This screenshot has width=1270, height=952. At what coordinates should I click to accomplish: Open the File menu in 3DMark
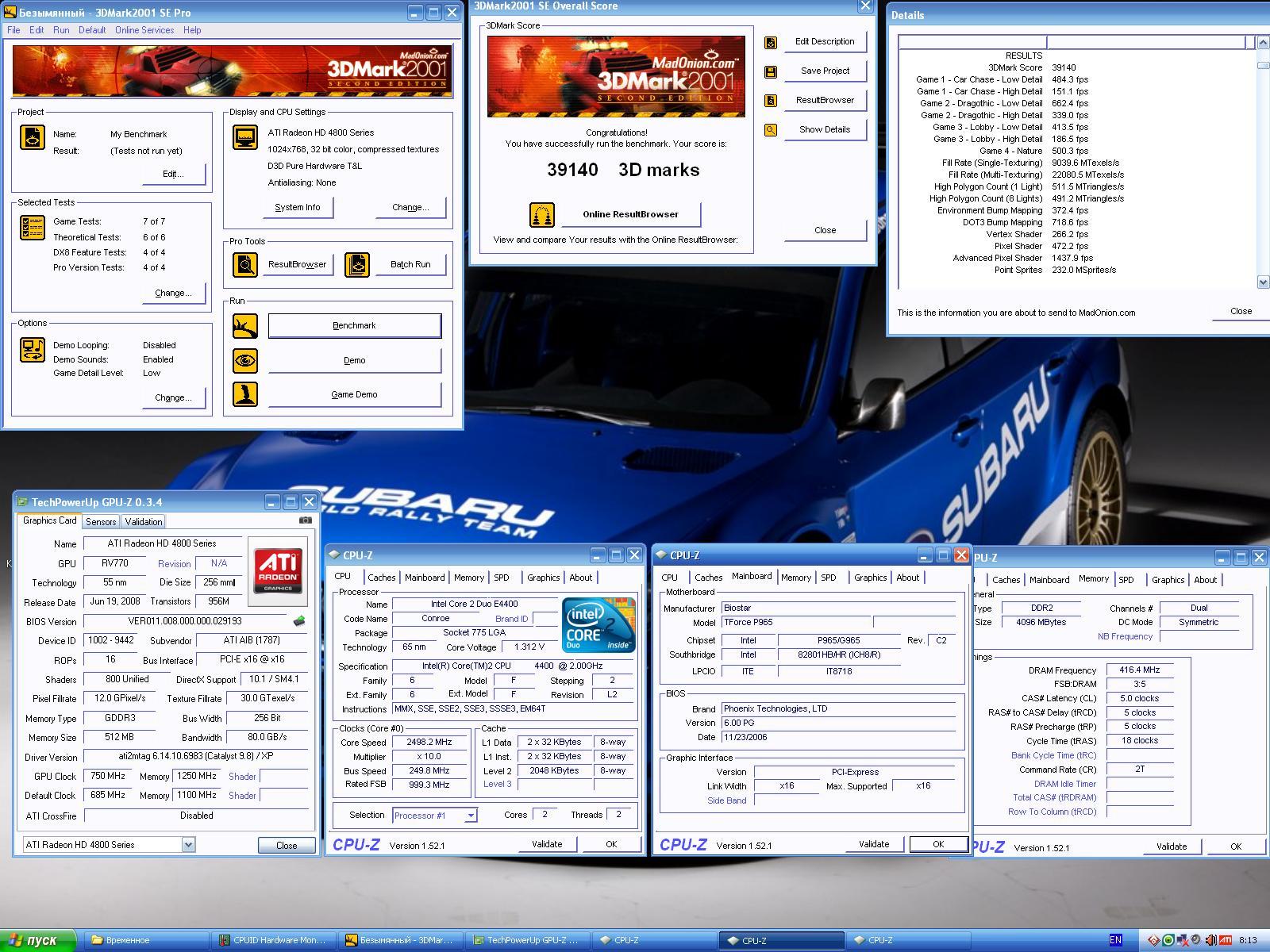point(13,30)
